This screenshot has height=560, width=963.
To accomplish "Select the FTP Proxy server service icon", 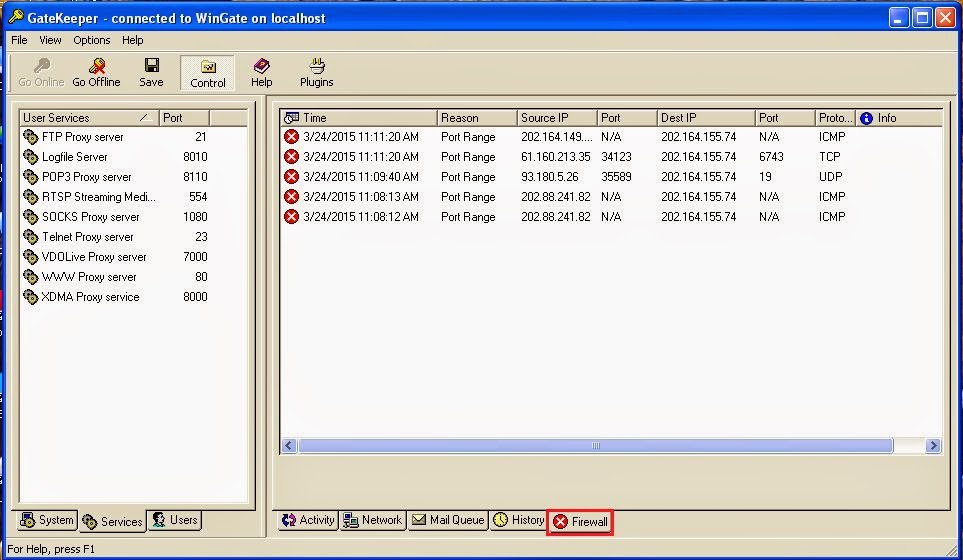I will click(x=31, y=136).
